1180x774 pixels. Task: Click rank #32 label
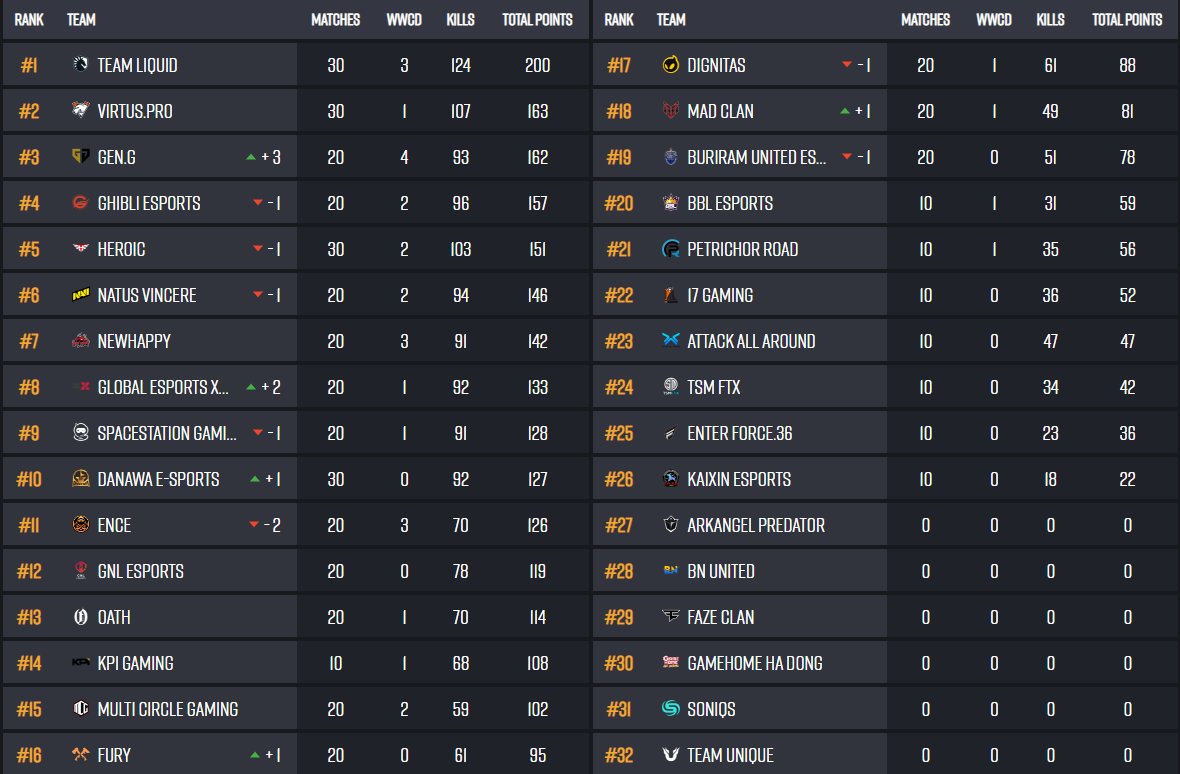click(619, 755)
